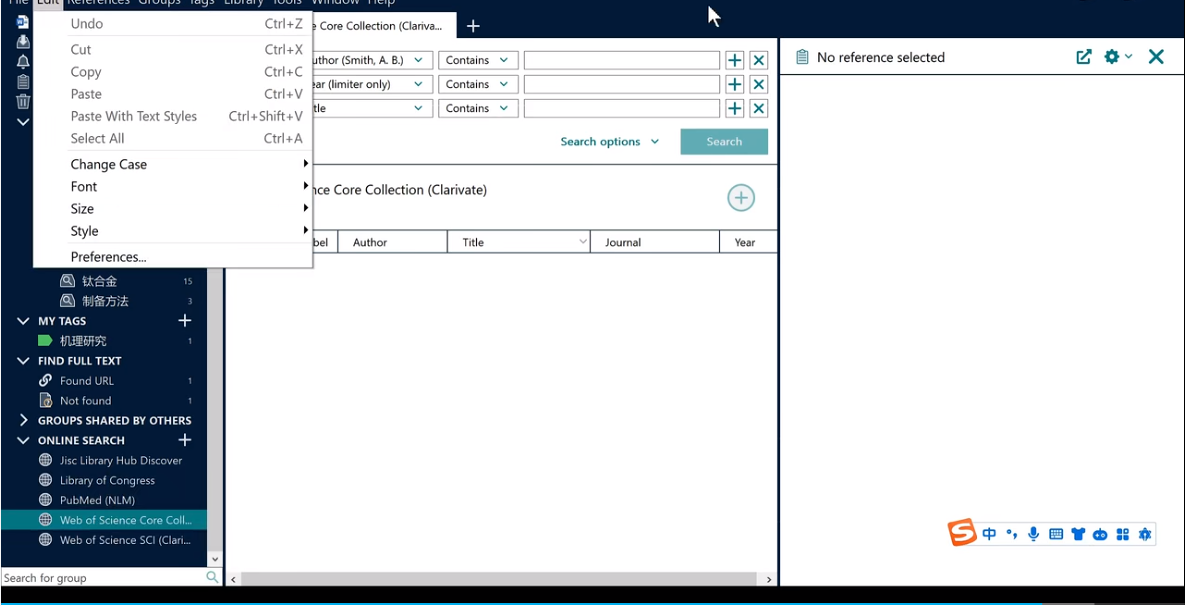Add a connection with ONLINE SEARCH plus

click(x=184, y=440)
